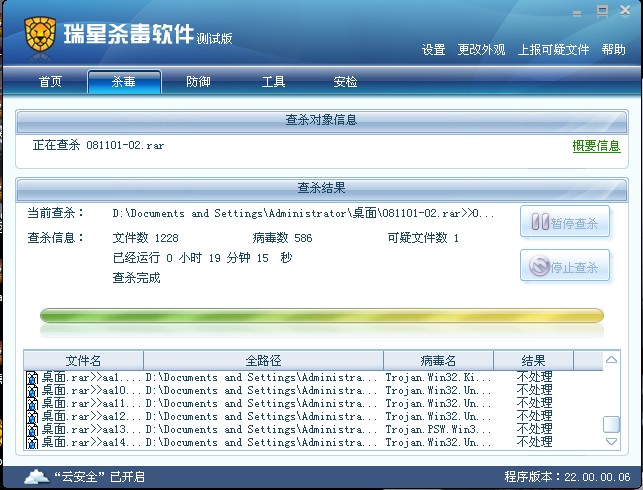
Task: Click "云安全" 已开启 status text
Action: click(100, 477)
